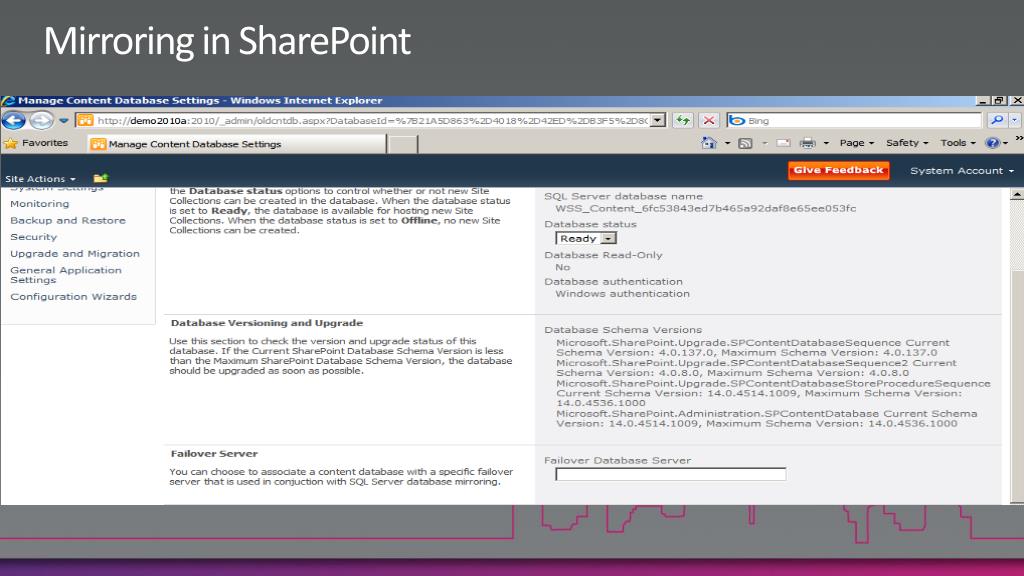The width and height of the screenshot is (1024, 576).
Task: Click the blue Help question mark icon
Action: click(993, 143)
